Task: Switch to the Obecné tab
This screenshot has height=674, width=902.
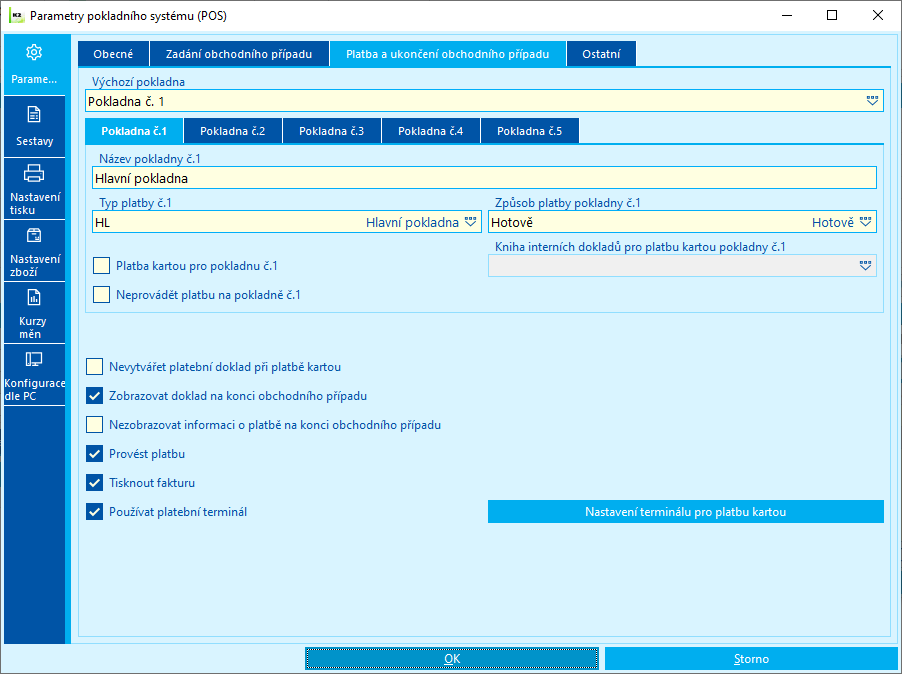Action: pyautogui.click(x=113, y=54)
